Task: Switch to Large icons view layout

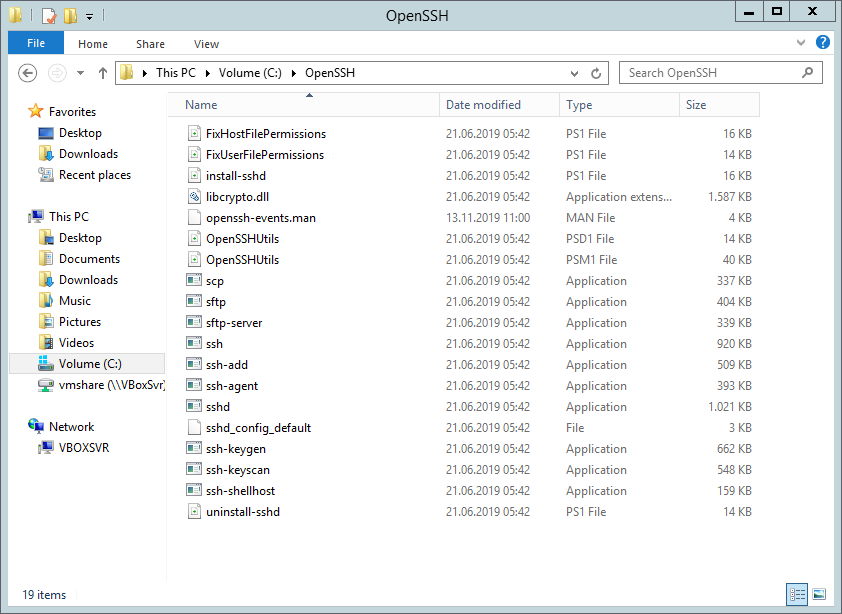Action: click(x=819, y=594)
